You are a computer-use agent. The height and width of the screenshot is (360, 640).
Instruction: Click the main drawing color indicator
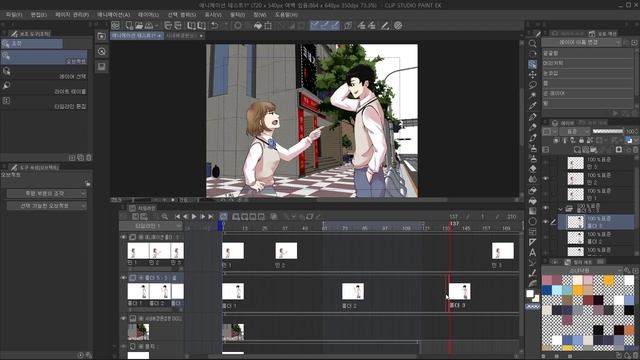[530, 293]
